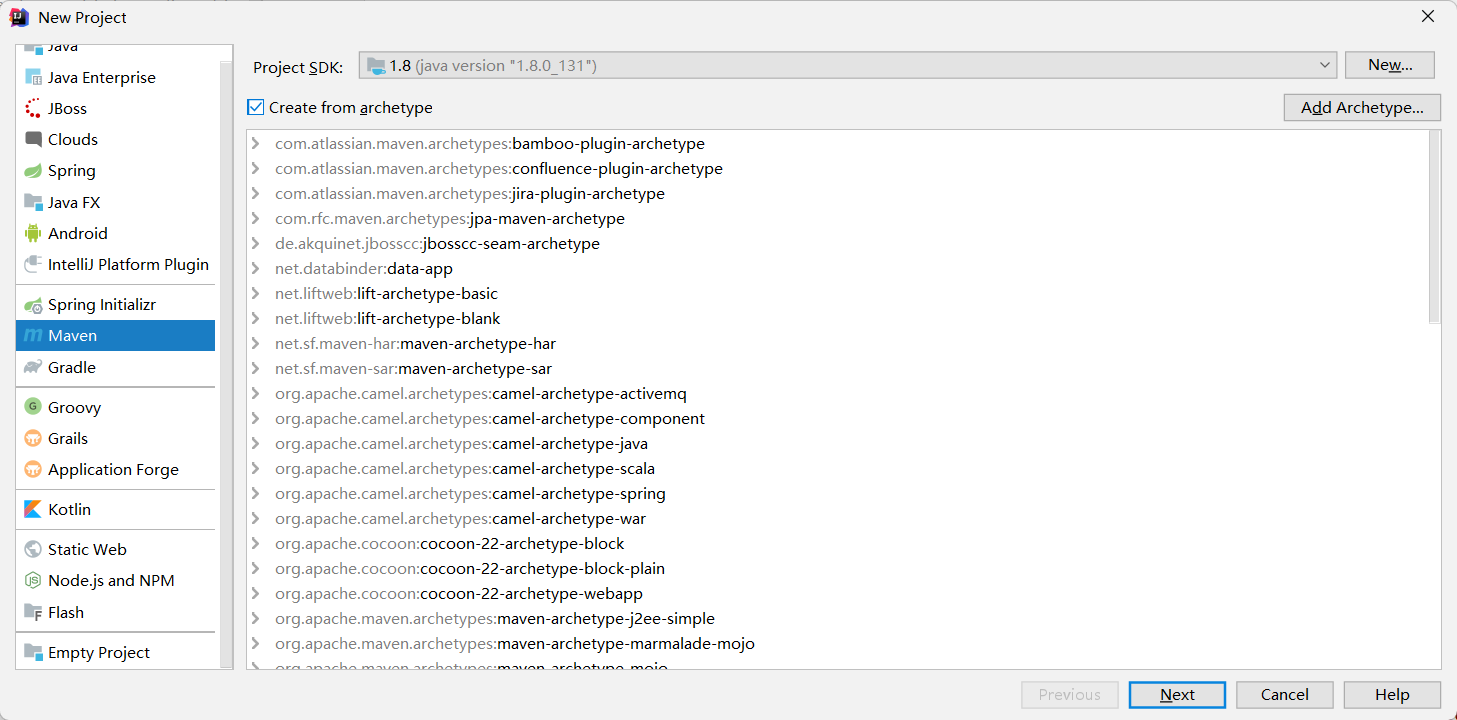Click the New... SDK button
1457x720 pixels.
point(1390,65)
